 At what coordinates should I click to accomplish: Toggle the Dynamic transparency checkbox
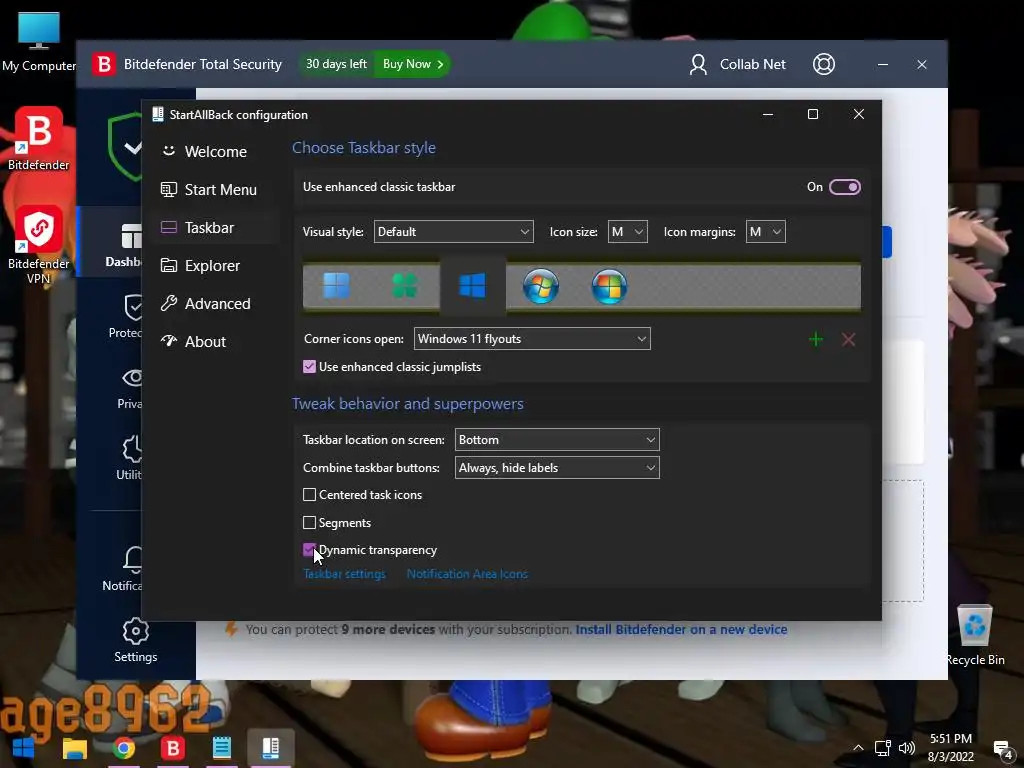coord(310,550)
